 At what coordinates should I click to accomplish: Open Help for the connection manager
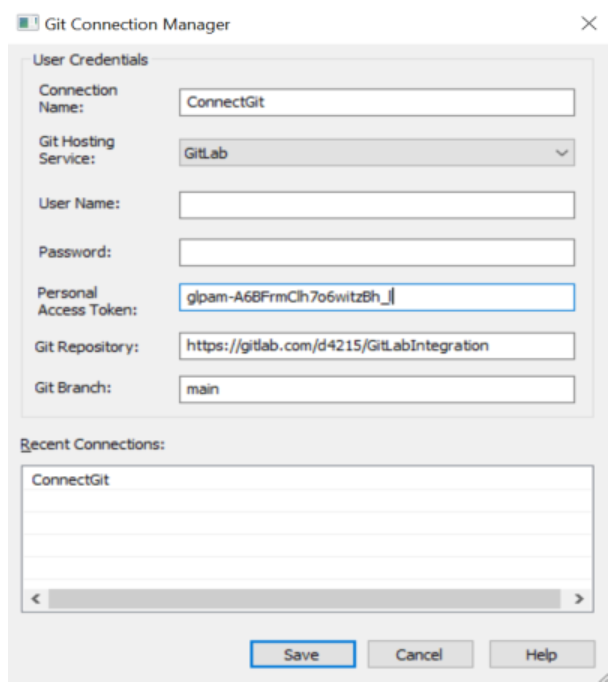pos(541,655)
